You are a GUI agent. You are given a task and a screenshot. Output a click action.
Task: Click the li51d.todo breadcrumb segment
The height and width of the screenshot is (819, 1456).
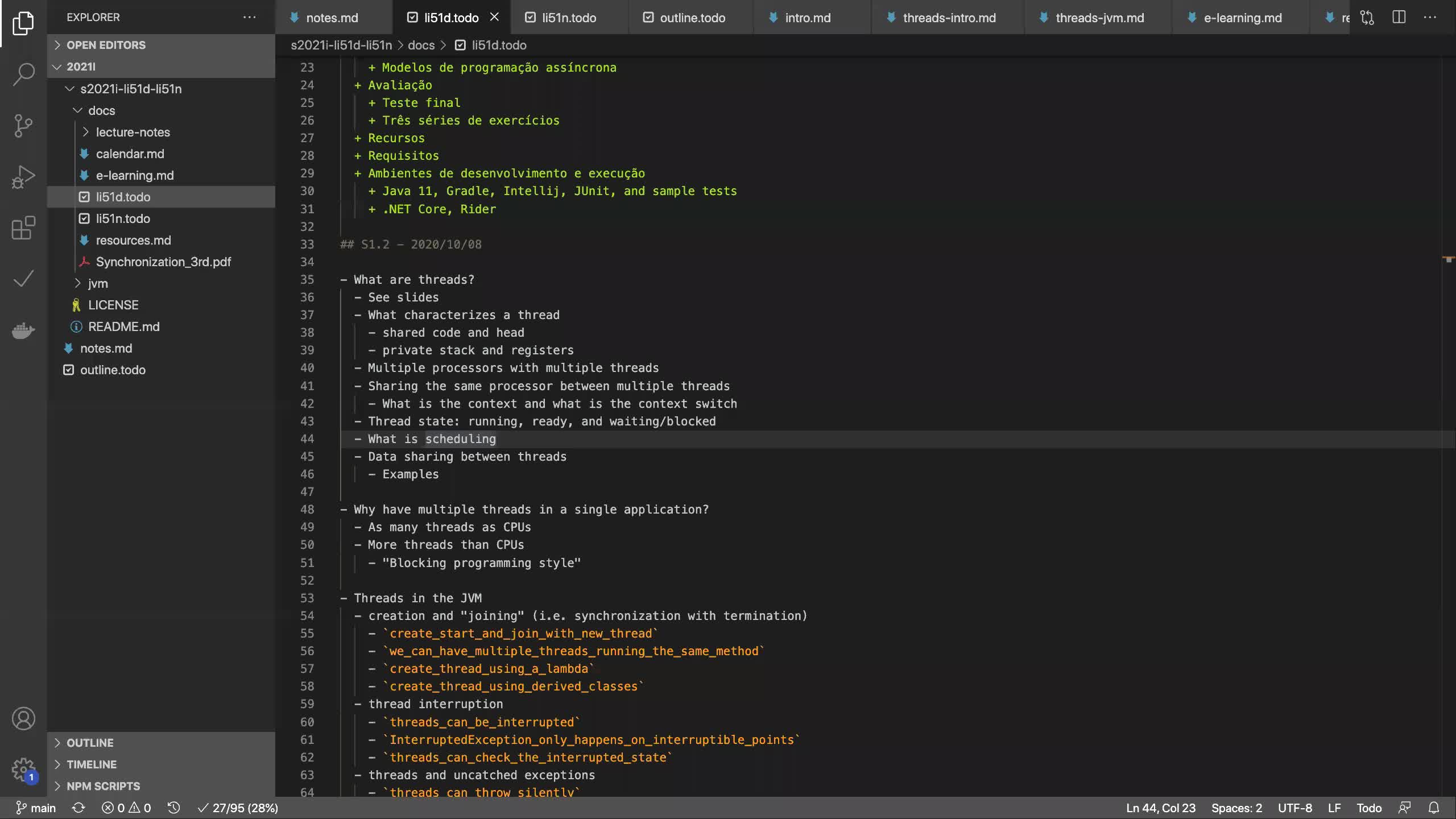click(491, 45)
